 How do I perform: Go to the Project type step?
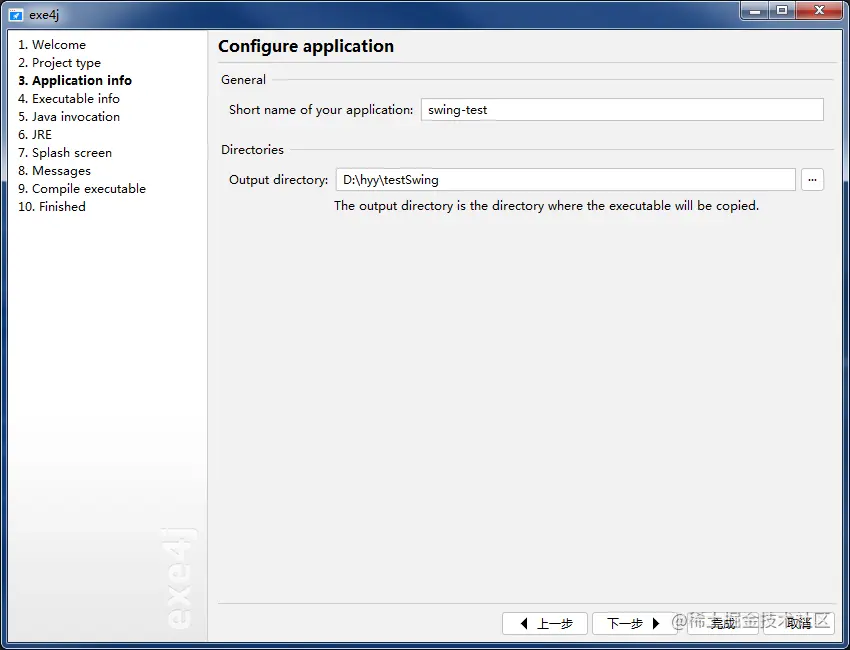coord(59,63)
